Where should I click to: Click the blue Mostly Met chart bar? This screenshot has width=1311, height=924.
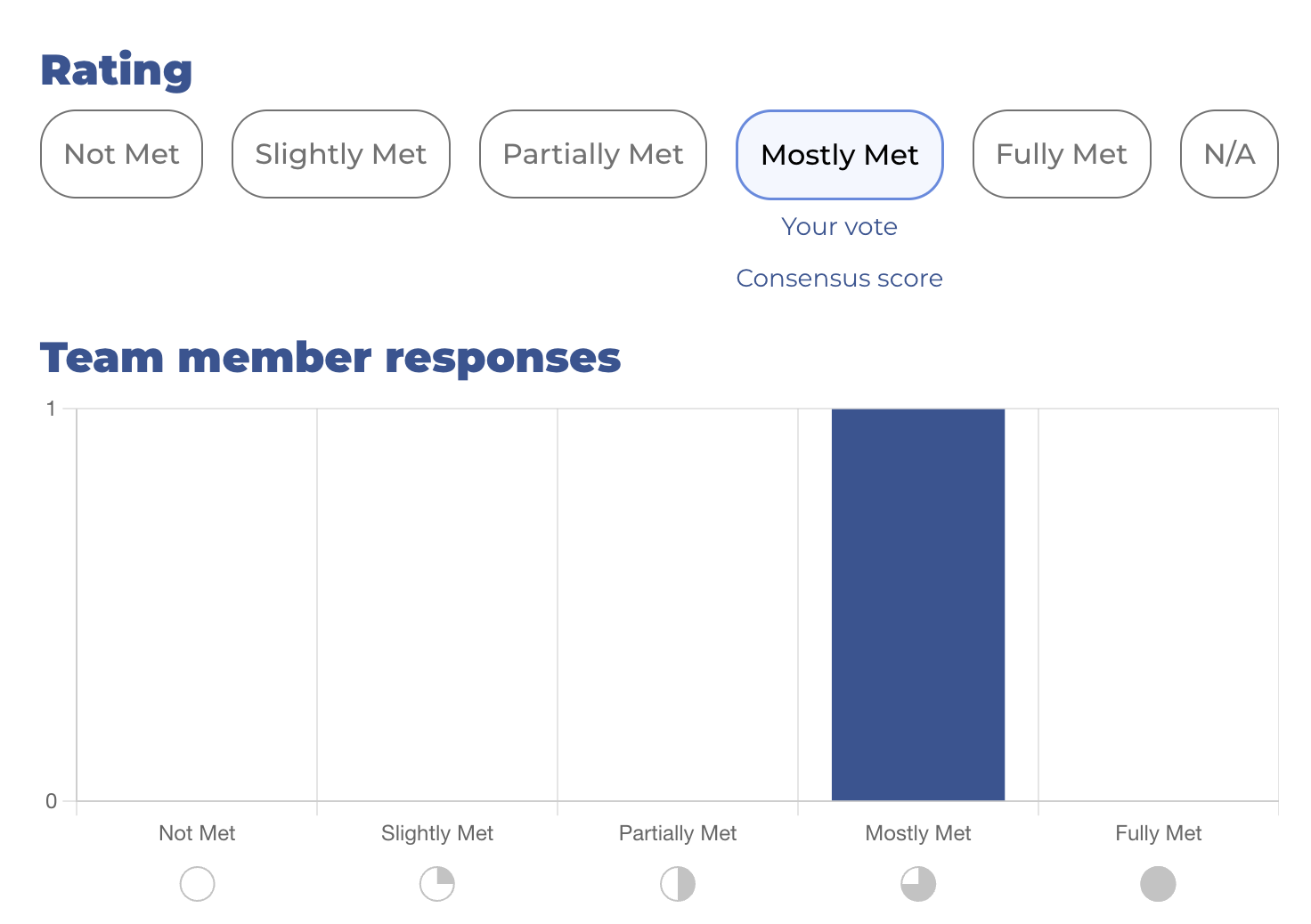[918, 604]
